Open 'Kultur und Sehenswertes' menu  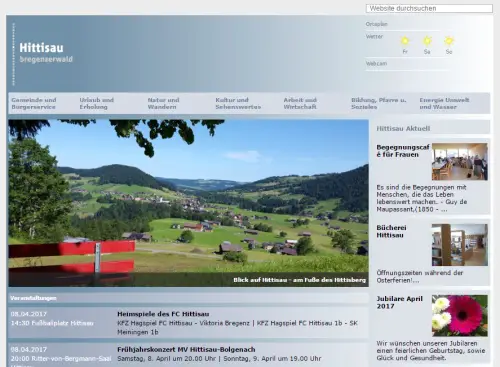238,103
